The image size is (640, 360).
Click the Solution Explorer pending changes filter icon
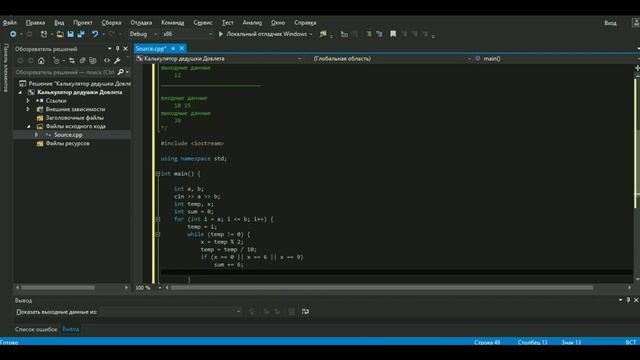coord(57,61)
